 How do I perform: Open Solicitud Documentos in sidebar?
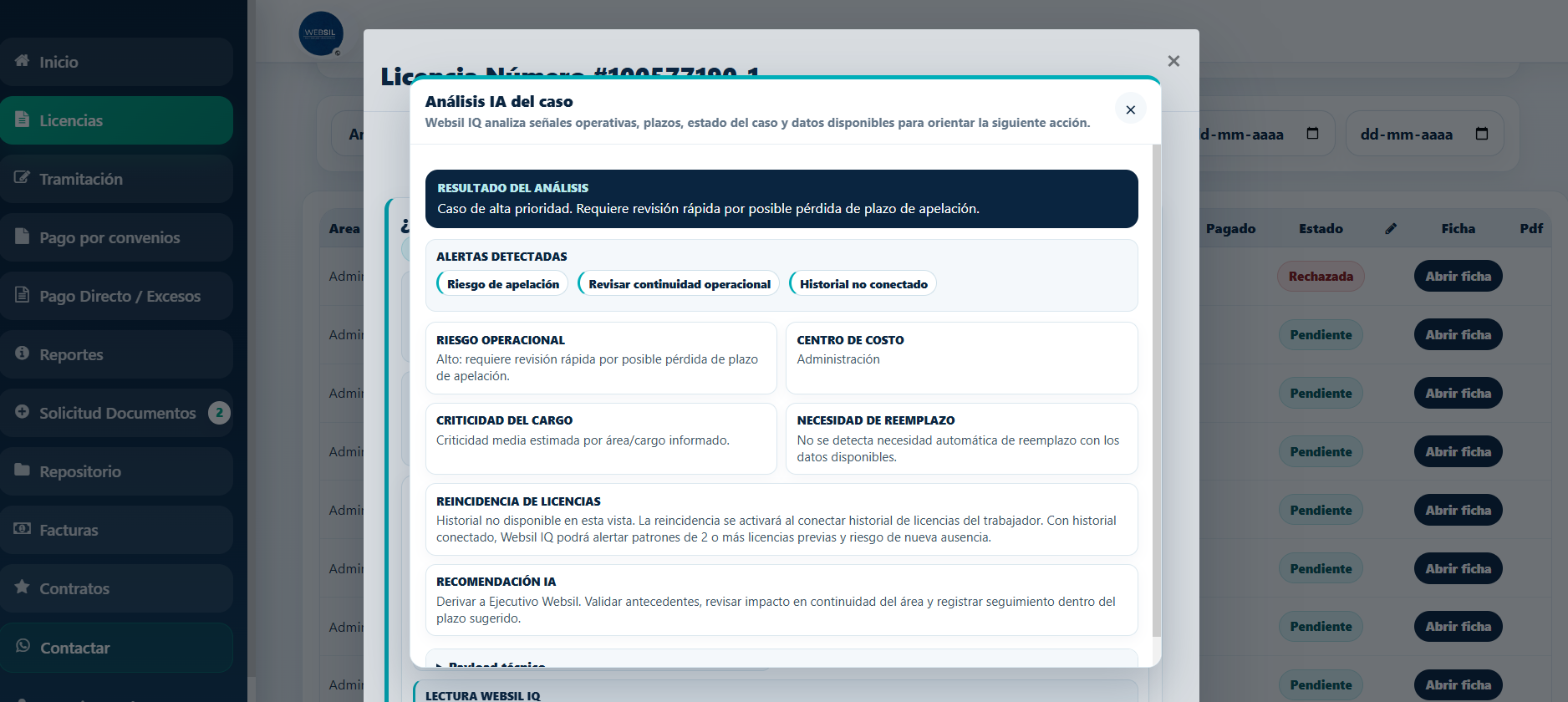116,413
